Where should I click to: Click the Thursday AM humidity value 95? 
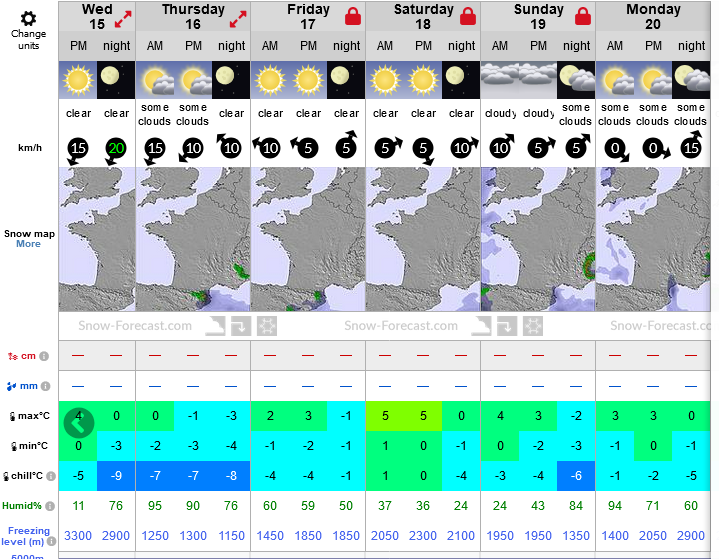(155, 506)
